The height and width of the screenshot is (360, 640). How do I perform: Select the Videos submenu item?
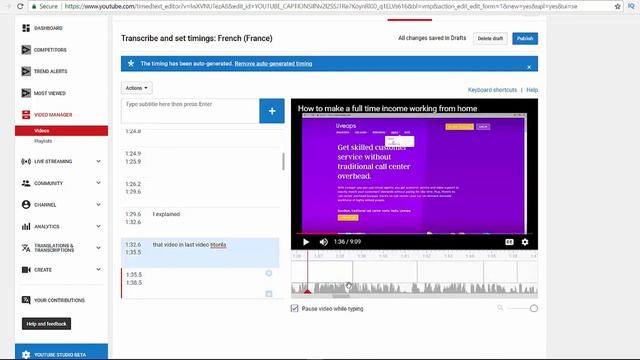point(62,131)
